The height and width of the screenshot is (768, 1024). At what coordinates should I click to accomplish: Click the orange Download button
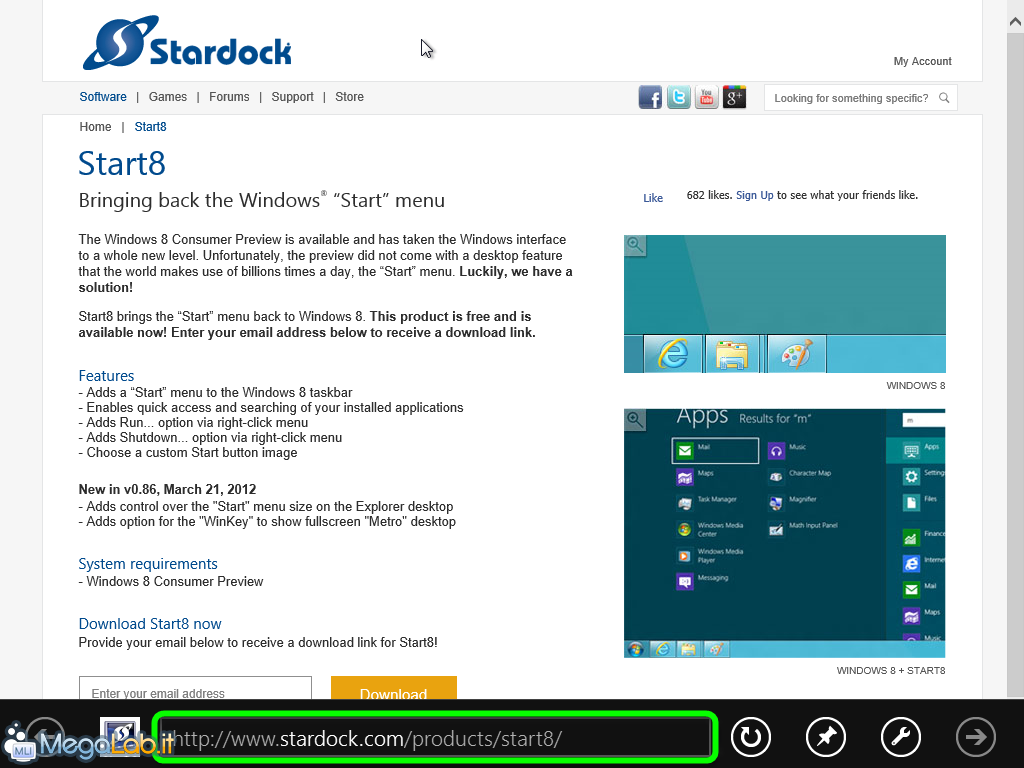394,688
